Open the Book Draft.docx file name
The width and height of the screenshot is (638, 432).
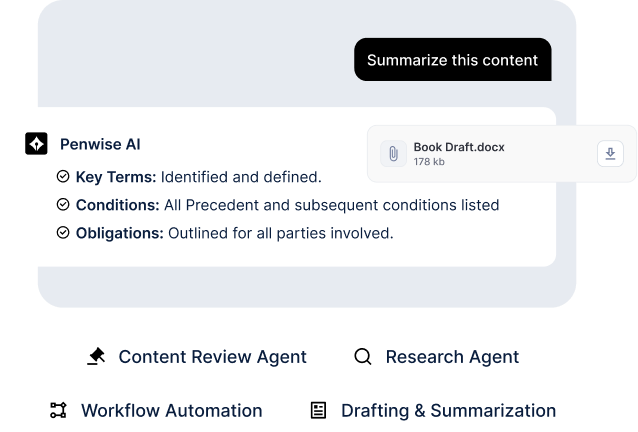[x=459, y=147]
